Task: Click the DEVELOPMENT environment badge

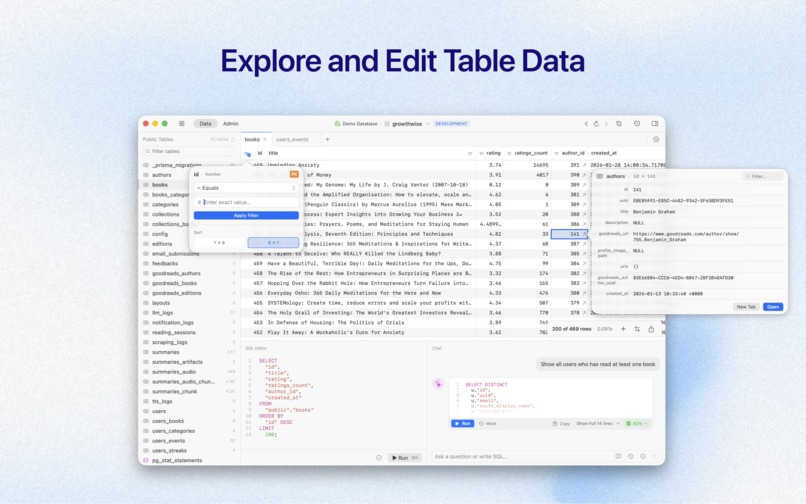Action: tap(451, 124)
